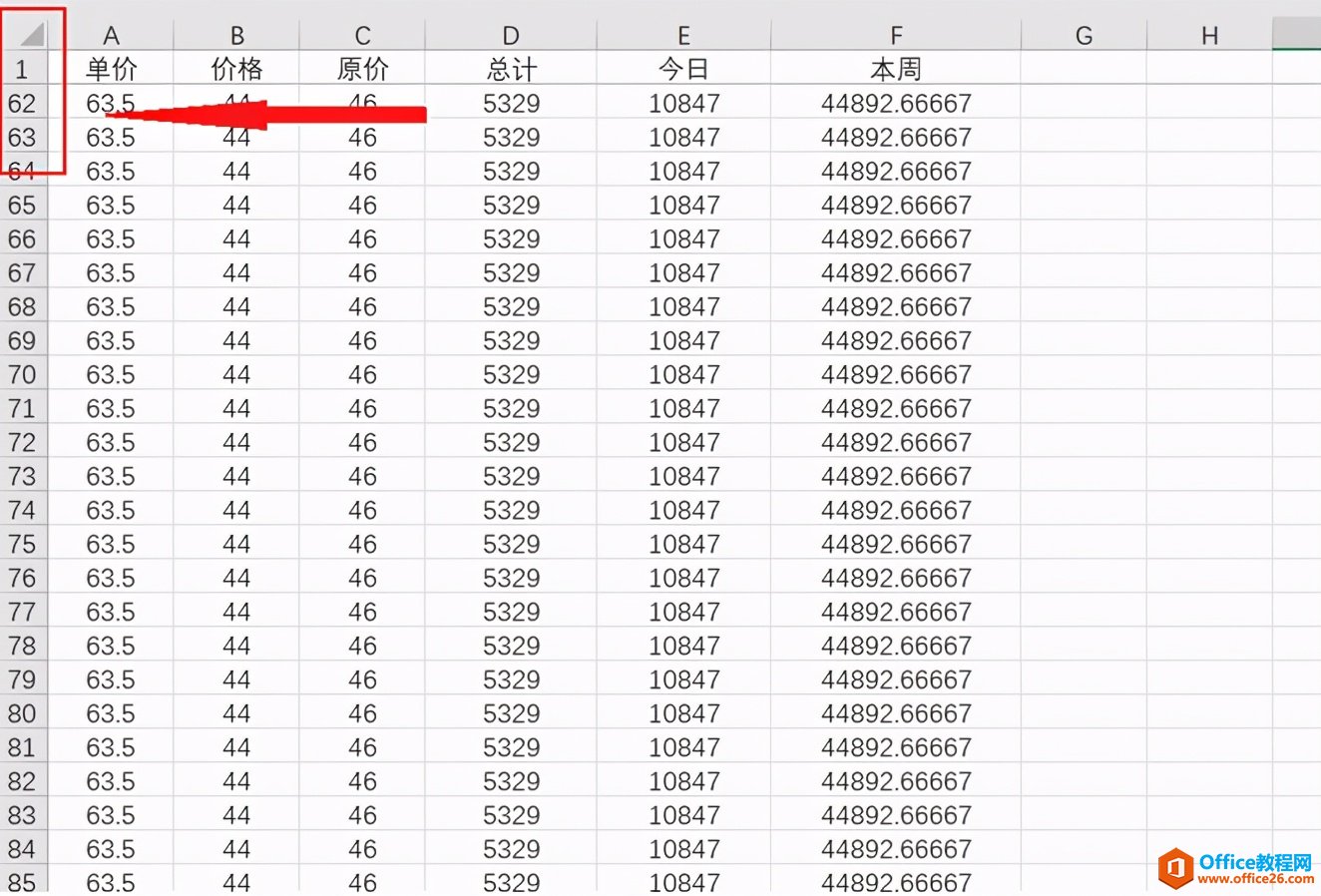The height and width of the screenshot is (896, 1321).
Task: Select row 74 header
Action: click(x=23, y=510)
